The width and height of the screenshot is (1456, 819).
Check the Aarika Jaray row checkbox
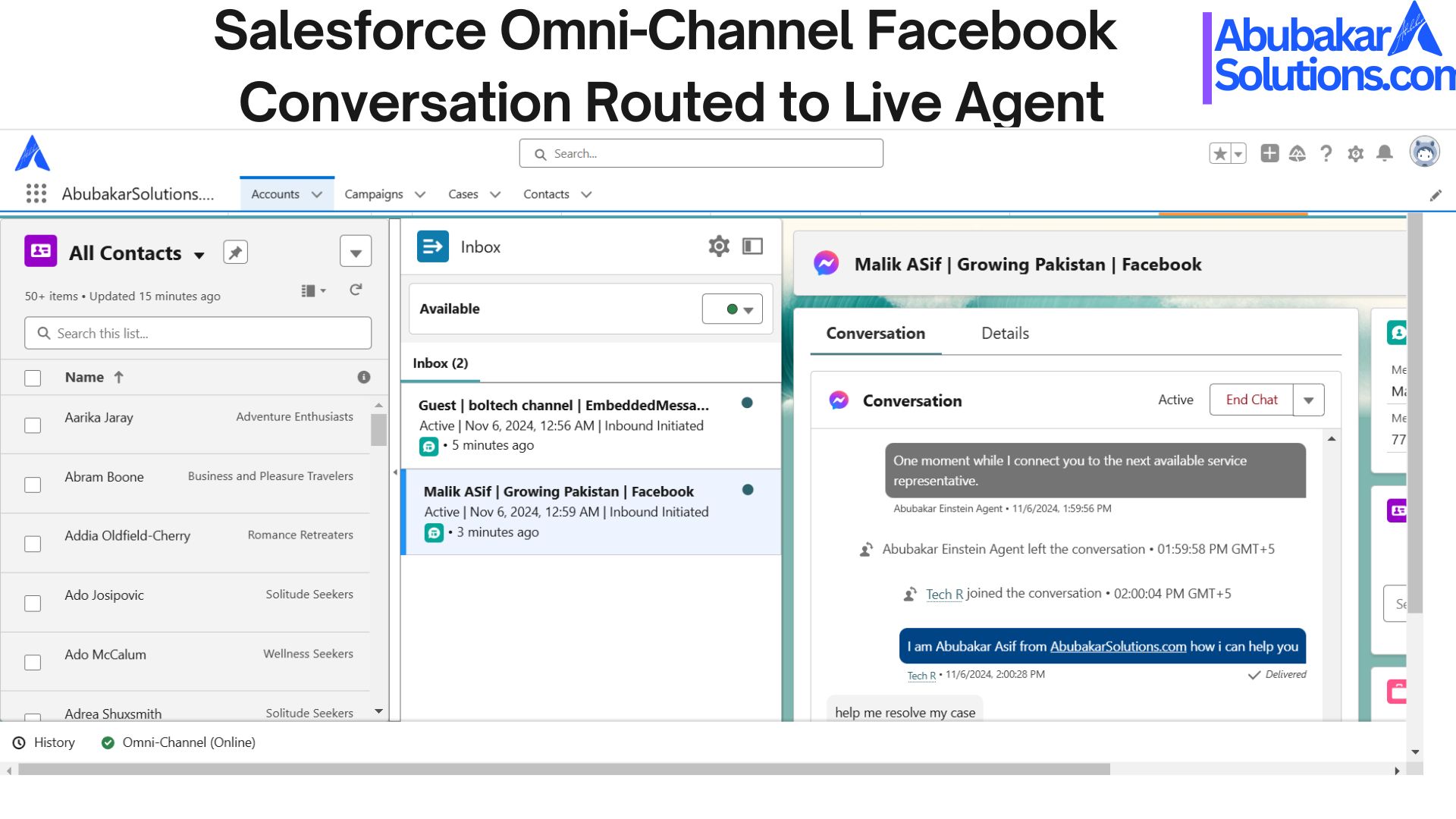33,425
